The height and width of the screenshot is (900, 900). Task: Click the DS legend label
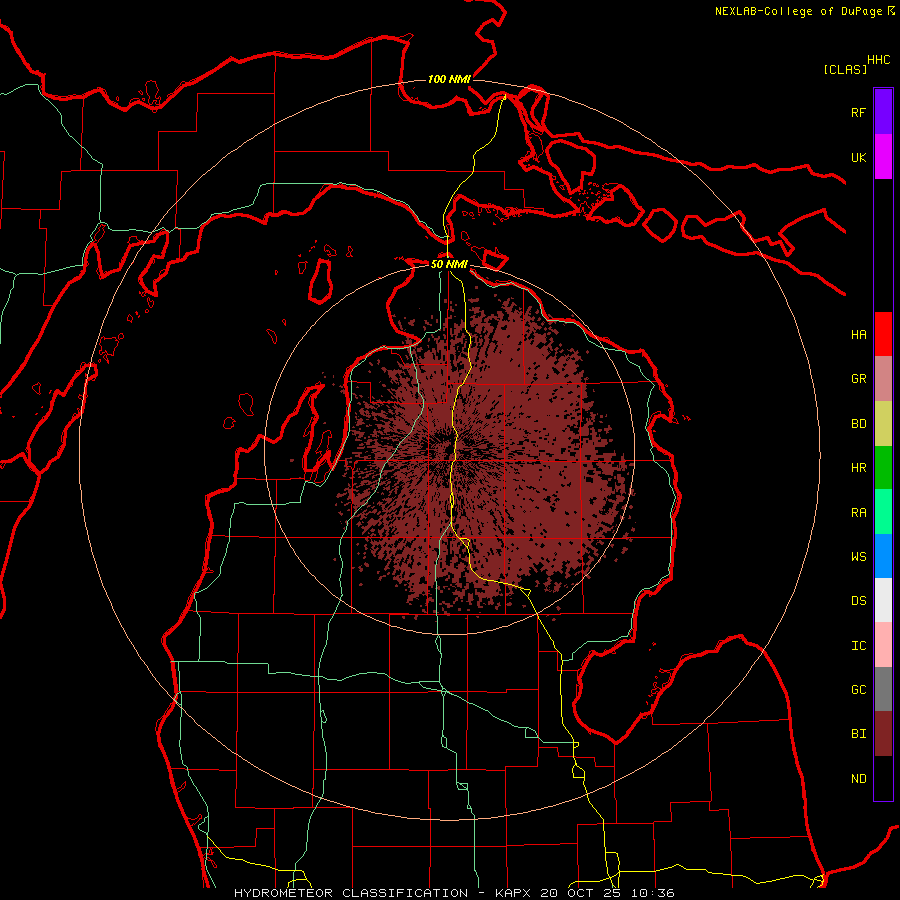(x=859, y=601)
